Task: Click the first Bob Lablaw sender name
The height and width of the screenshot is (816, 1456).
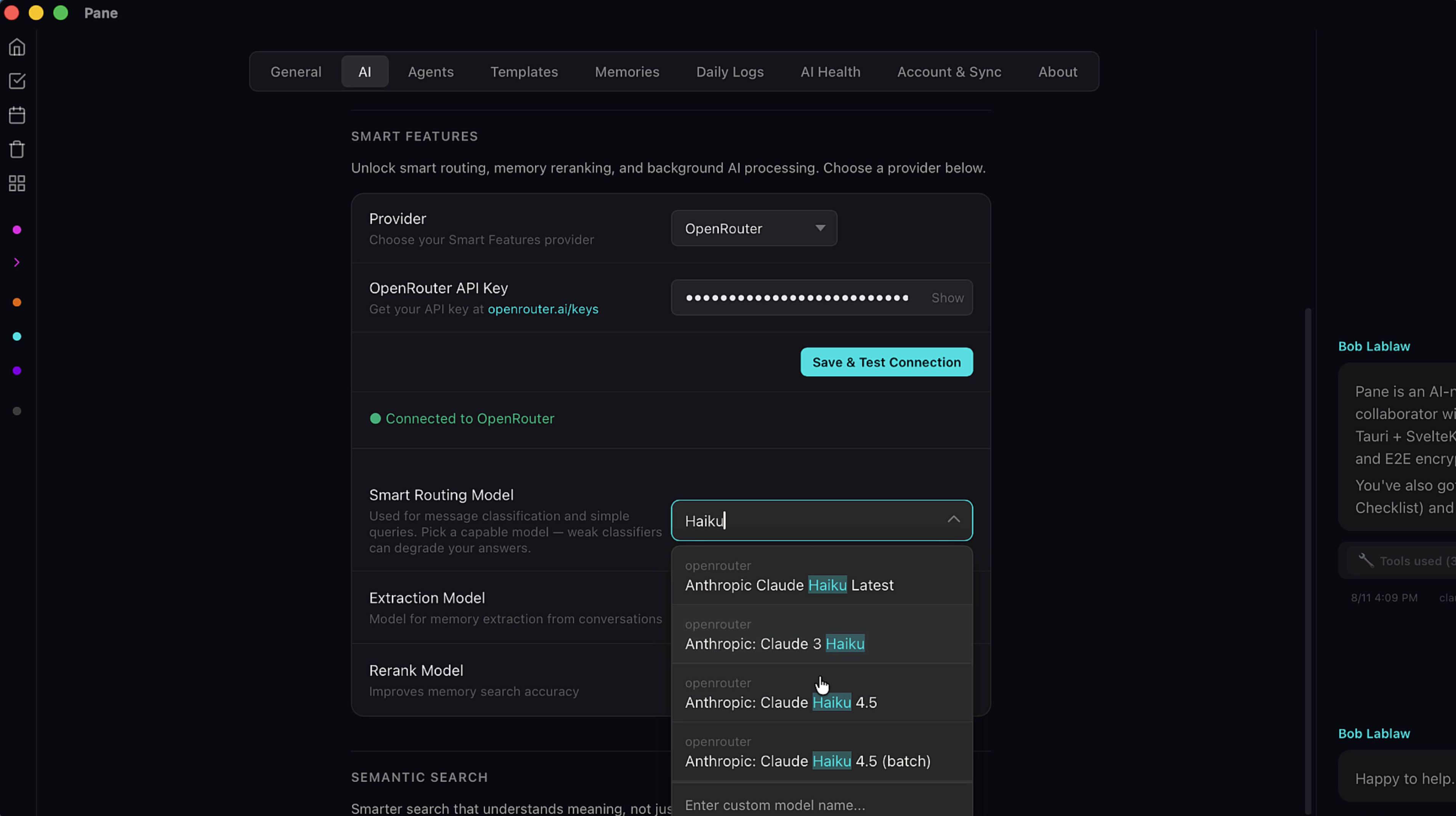Action: pos(1373,346)
